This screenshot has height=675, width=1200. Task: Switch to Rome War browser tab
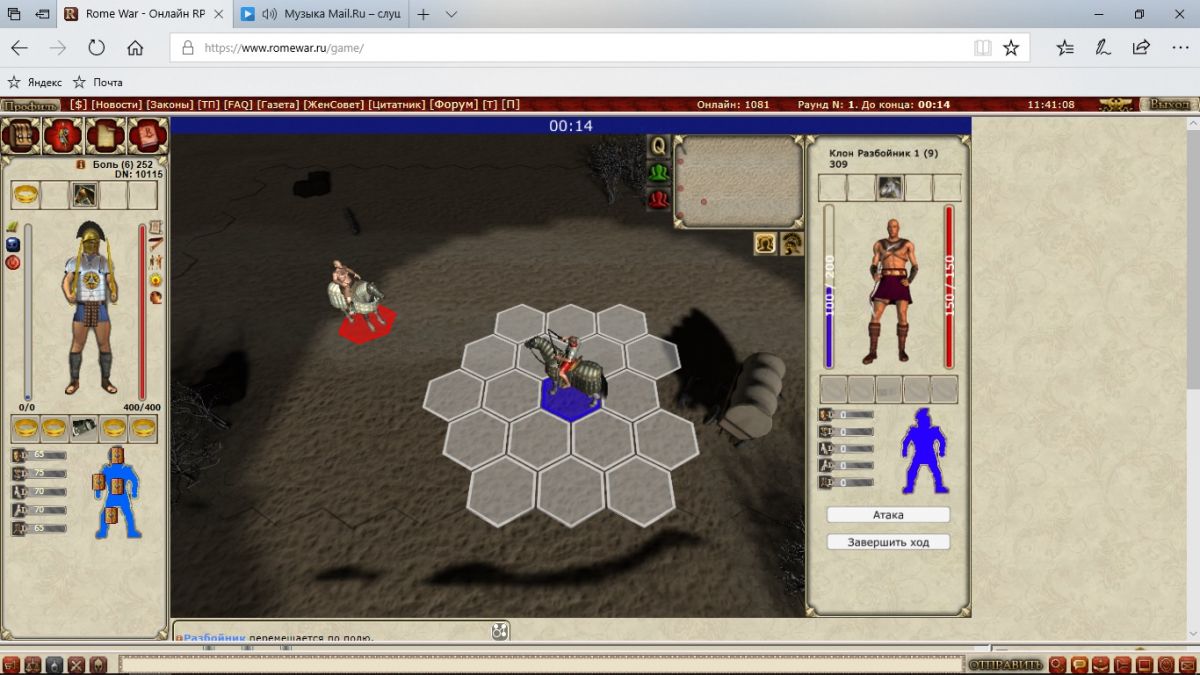point(146,15)
